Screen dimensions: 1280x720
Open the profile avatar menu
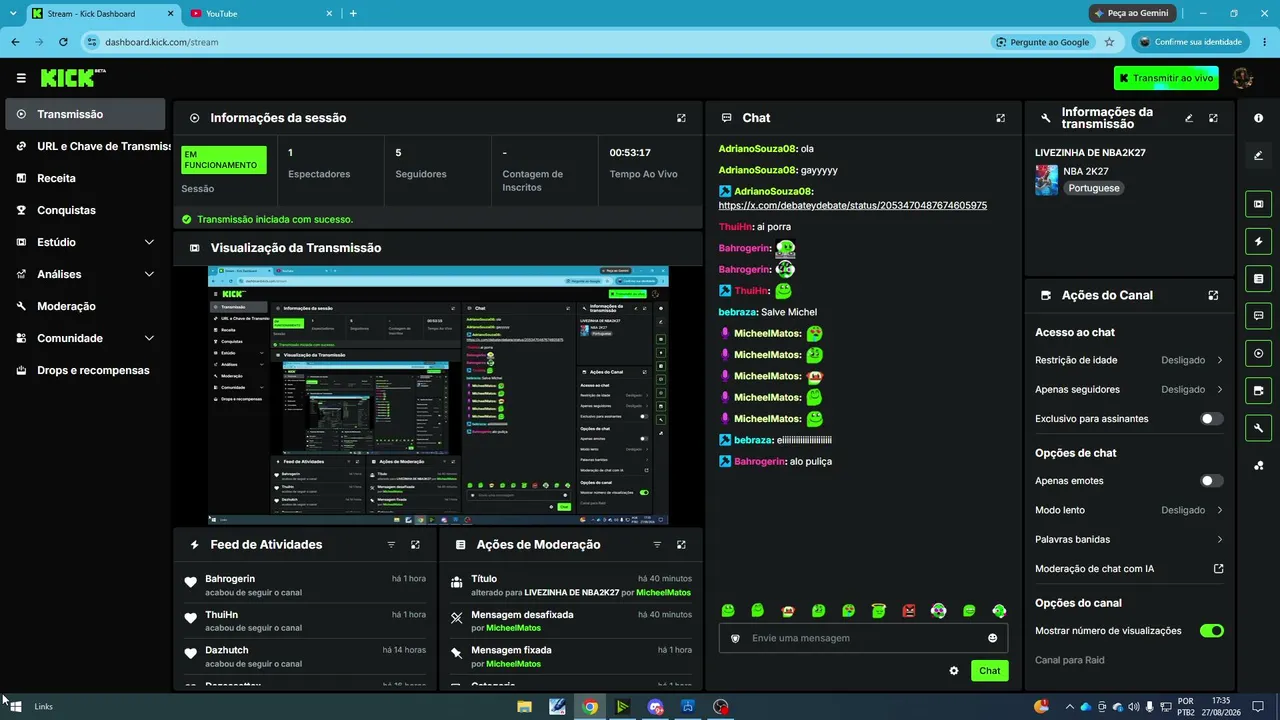tap(1243, 78)
